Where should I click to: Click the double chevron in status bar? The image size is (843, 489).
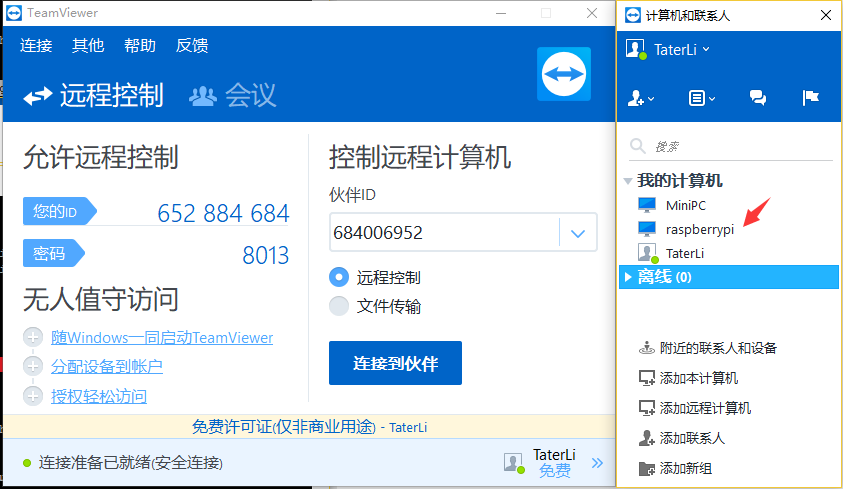coord(597,463)
